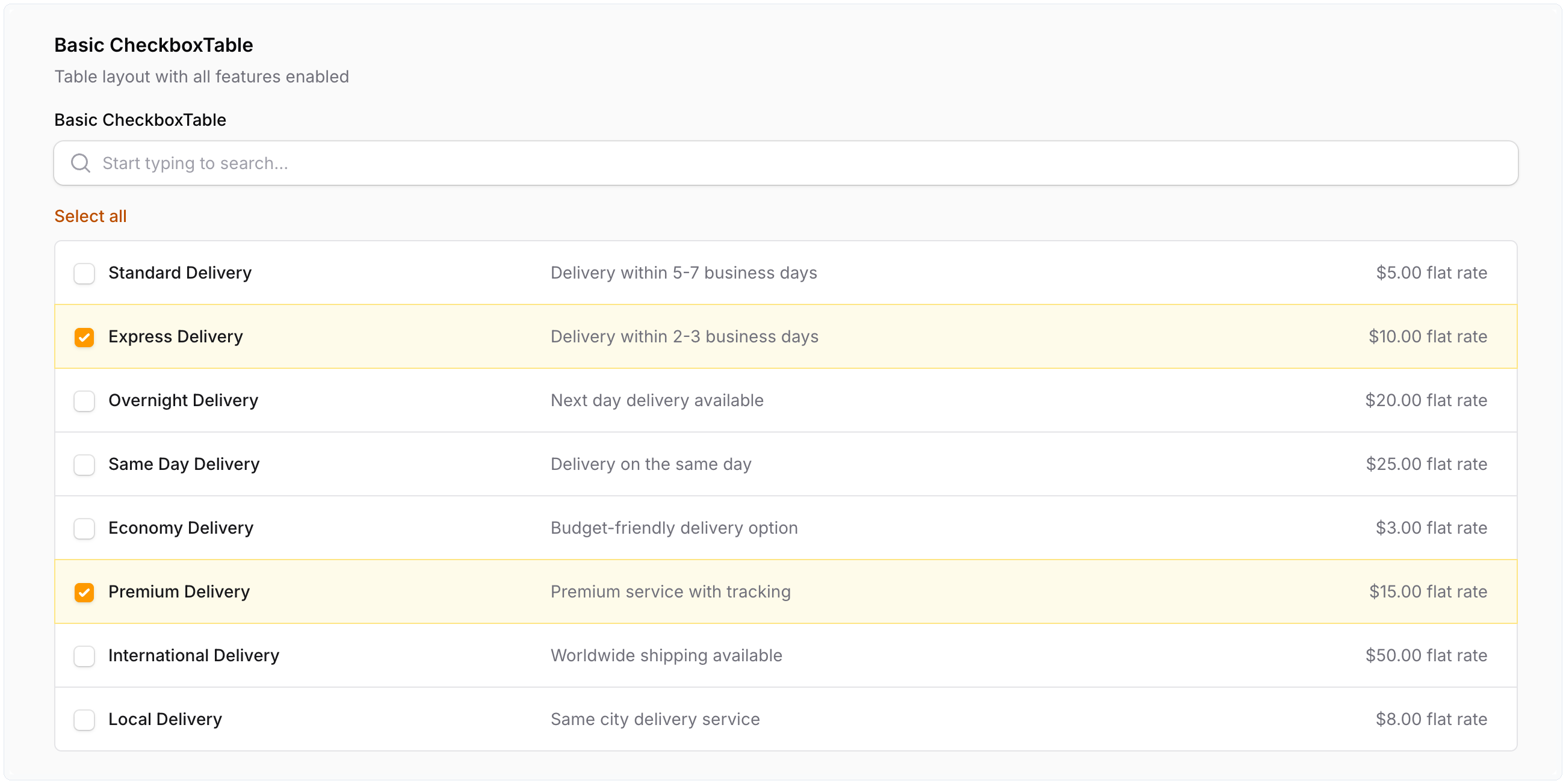Click the Local Delivery row label
The height and width of the screenshot is (784, 1566).
[x=166, y=720]
